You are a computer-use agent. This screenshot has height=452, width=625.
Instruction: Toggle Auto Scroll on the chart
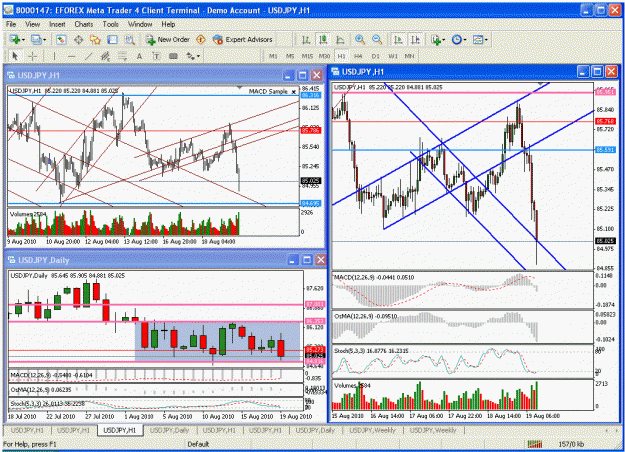coord(398,39)
